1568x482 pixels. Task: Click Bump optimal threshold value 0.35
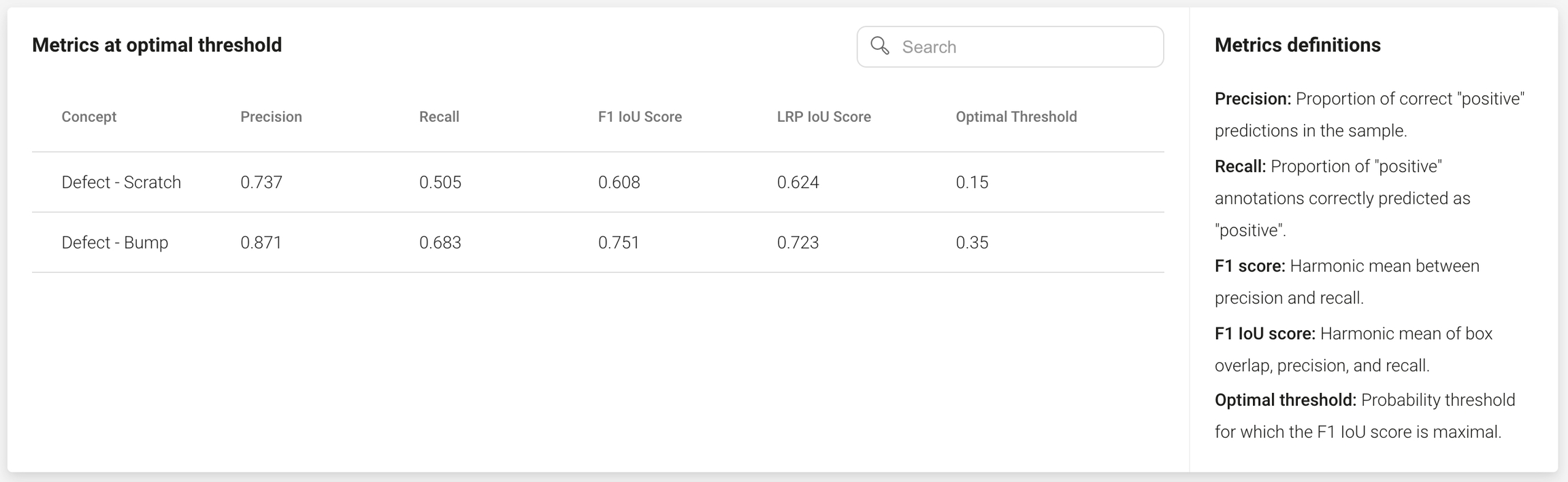coord(972,243)
